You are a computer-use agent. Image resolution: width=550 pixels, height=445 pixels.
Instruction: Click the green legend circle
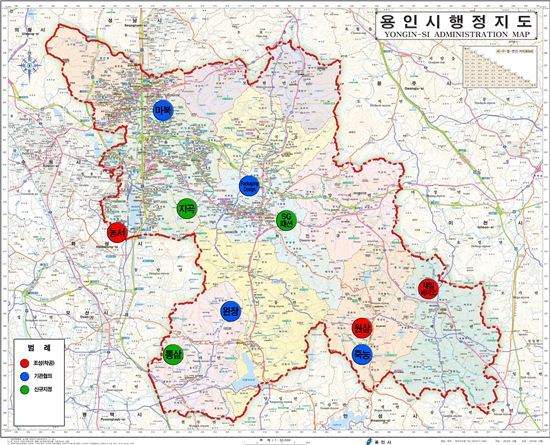[25, 390]
